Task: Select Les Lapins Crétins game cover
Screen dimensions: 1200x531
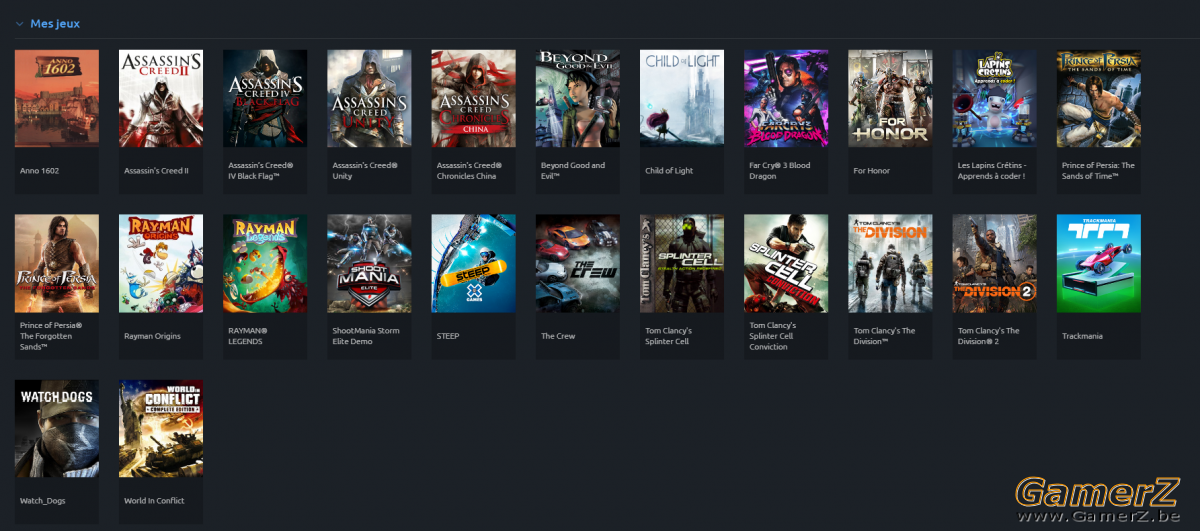Action: coord(994,99)
